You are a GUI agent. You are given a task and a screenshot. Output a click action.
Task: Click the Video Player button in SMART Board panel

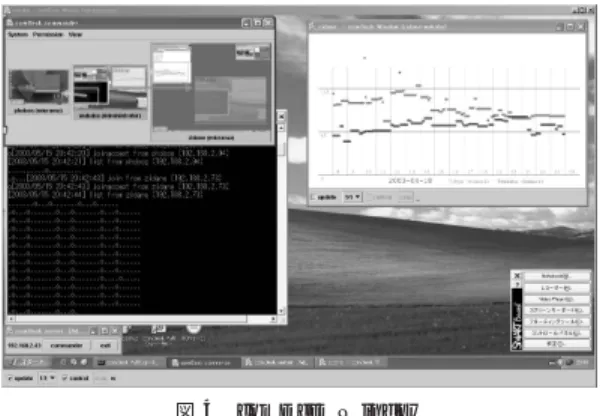pyautogui.click(x=556, y=299)
